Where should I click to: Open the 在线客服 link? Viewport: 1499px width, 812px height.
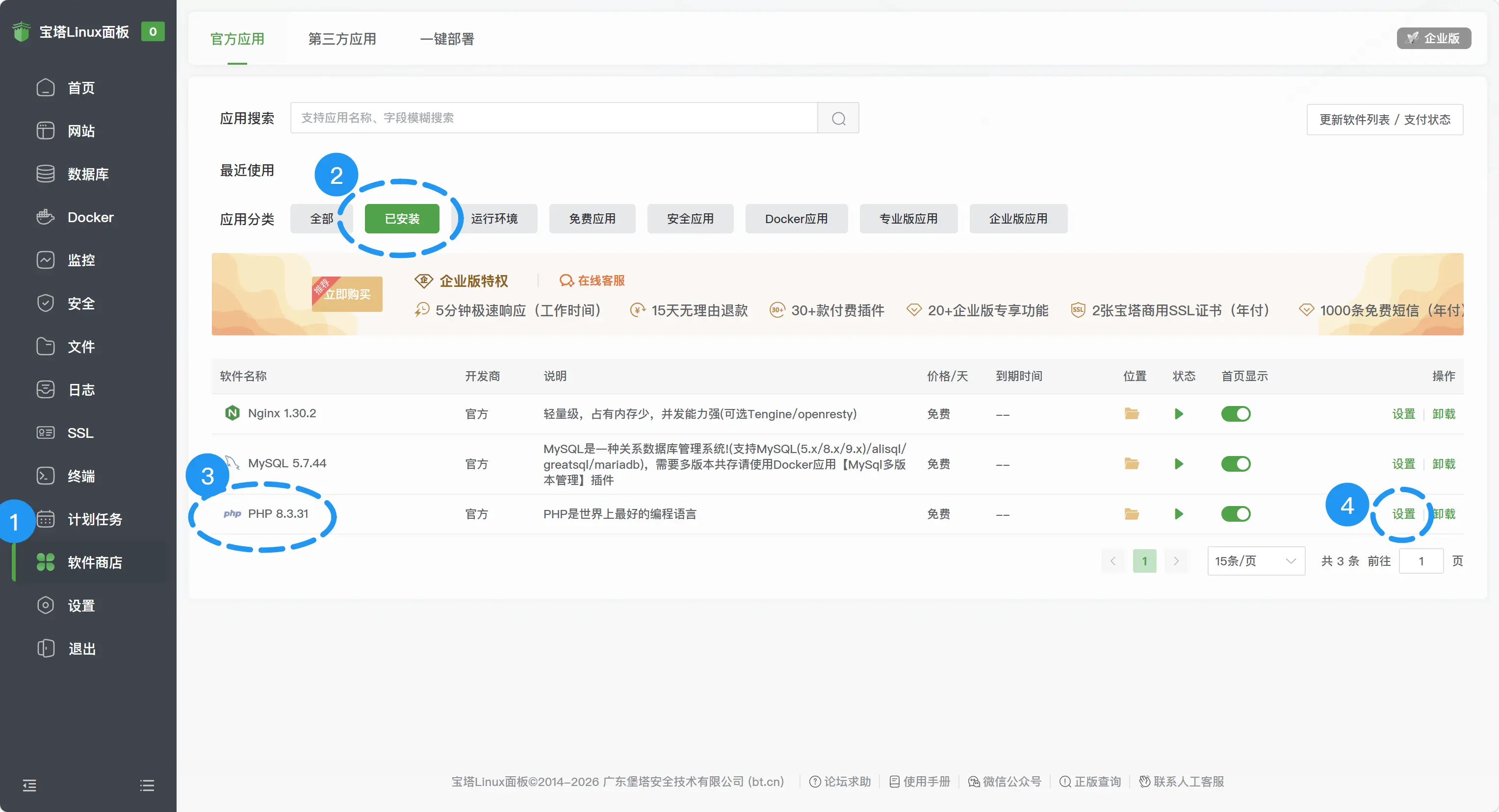click(592, 280)
